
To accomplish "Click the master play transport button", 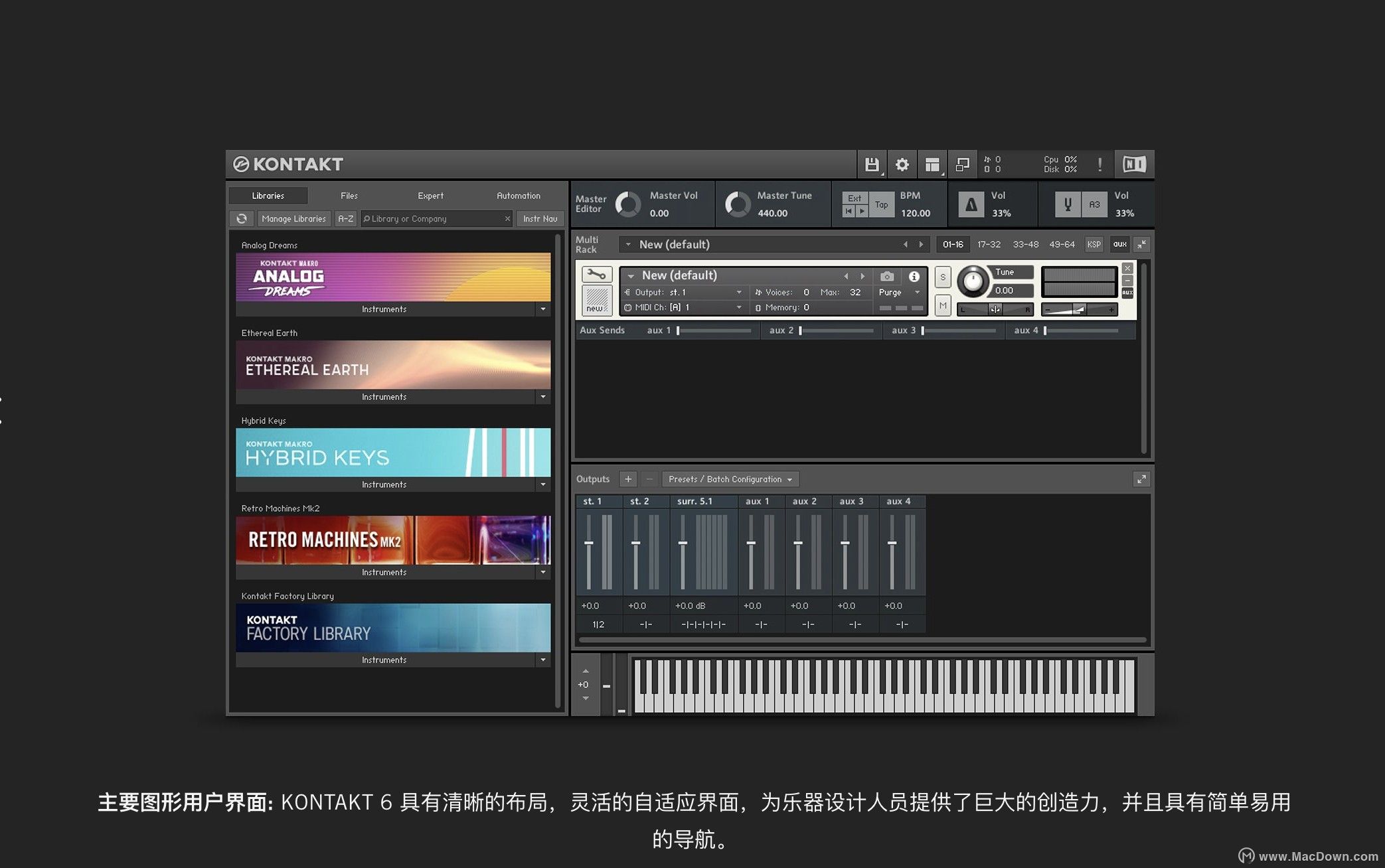I will pyautogui.click(x=861, y=211).
